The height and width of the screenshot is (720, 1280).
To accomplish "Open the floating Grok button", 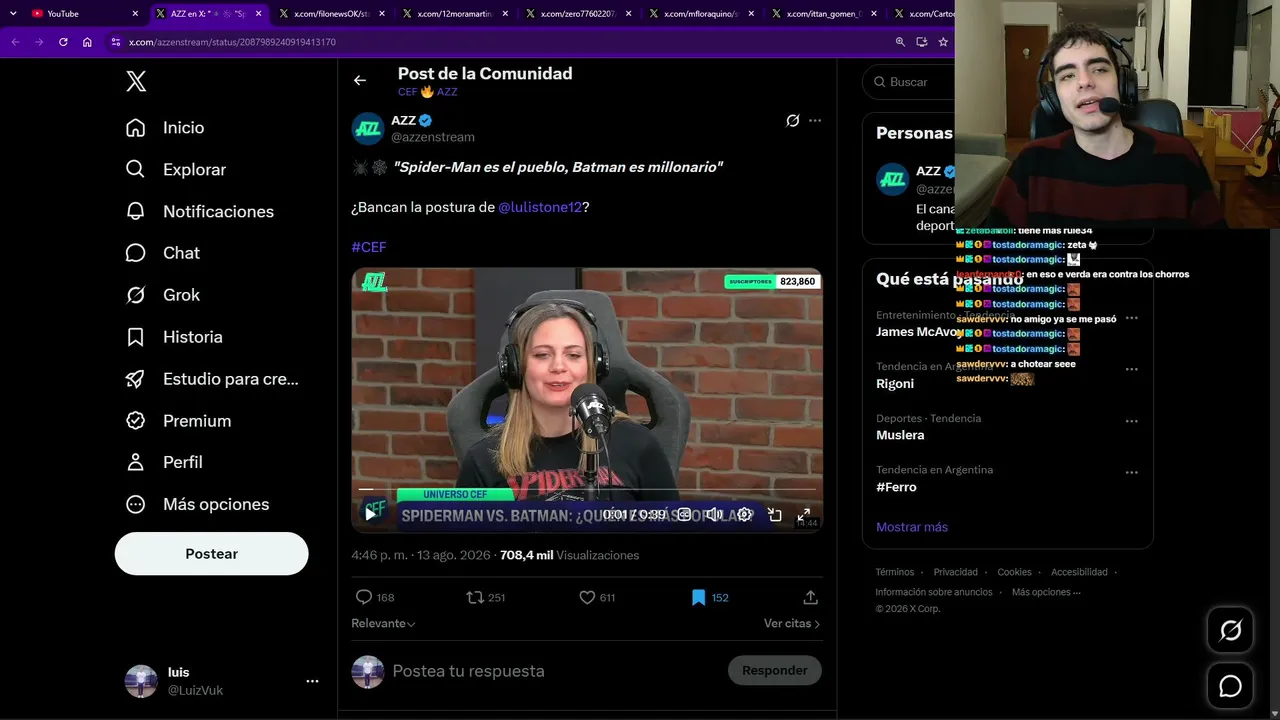I will click(x=1230, y=630).
